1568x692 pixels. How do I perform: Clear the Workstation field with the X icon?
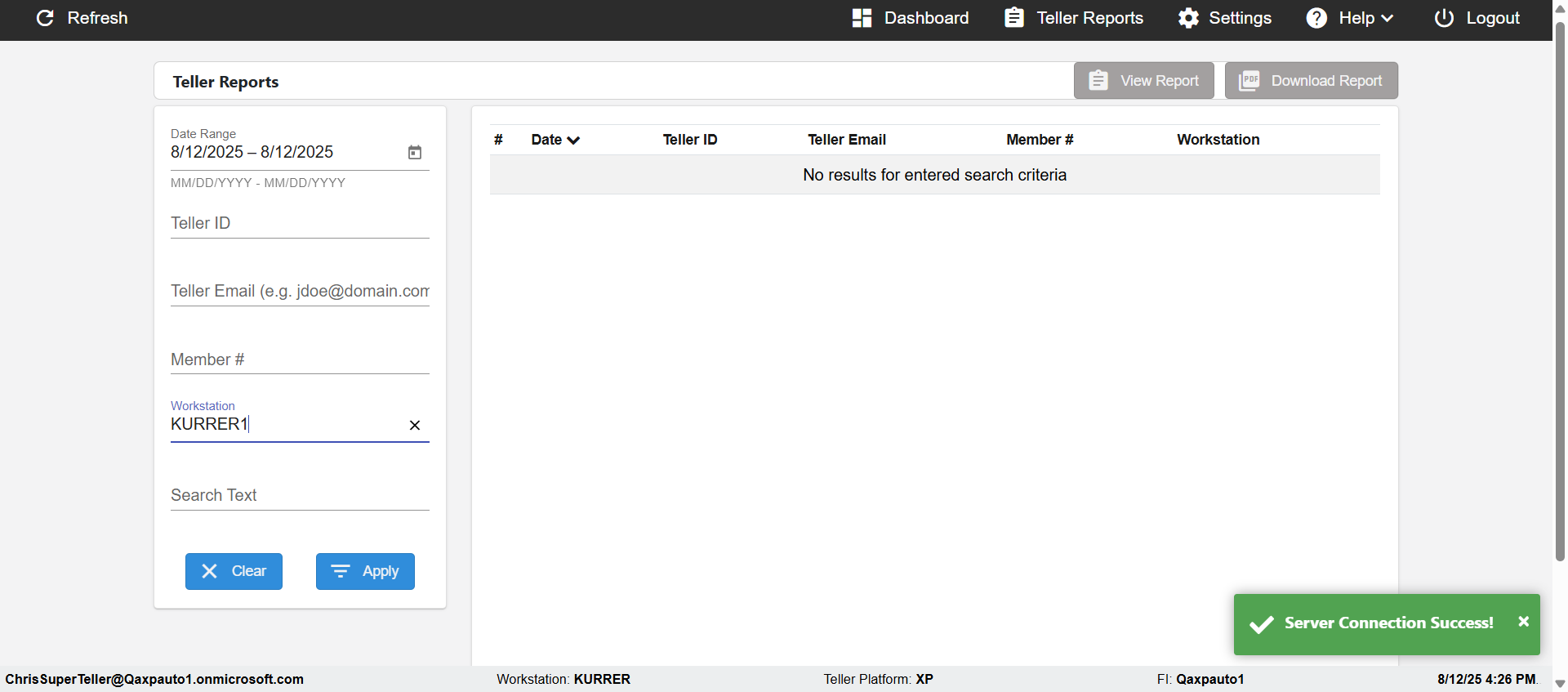tap(415, 425)
